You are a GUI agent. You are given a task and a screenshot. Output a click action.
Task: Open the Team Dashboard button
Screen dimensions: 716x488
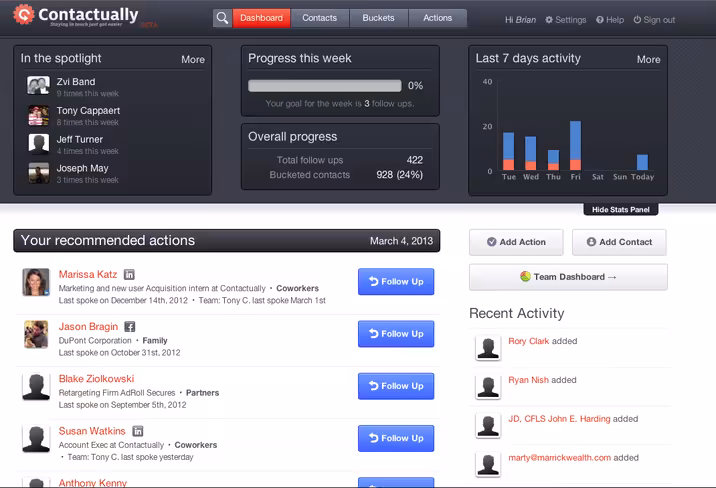tap(568, 277)
